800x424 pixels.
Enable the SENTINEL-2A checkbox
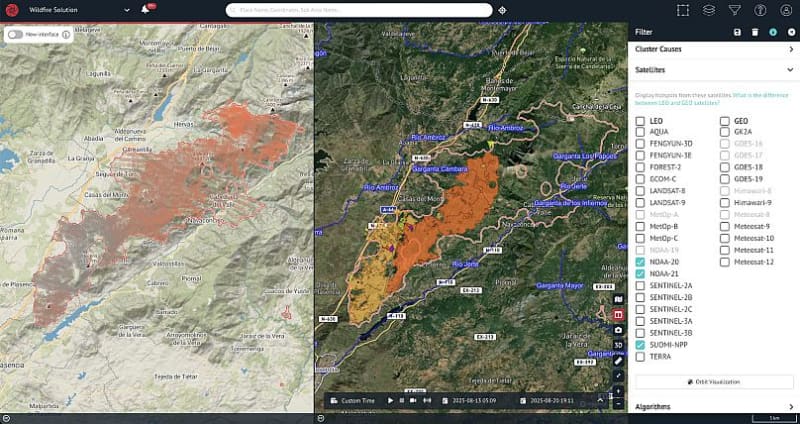point(640,285)
